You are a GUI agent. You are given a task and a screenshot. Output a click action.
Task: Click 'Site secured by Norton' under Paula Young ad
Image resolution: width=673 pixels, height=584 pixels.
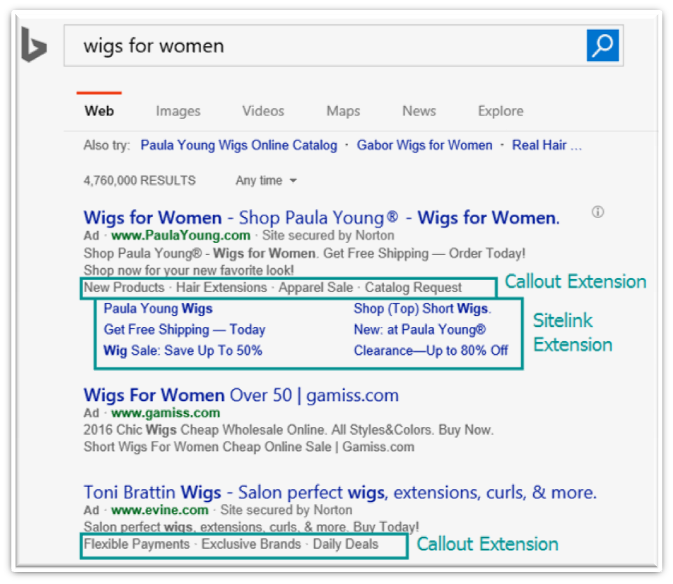328,236
